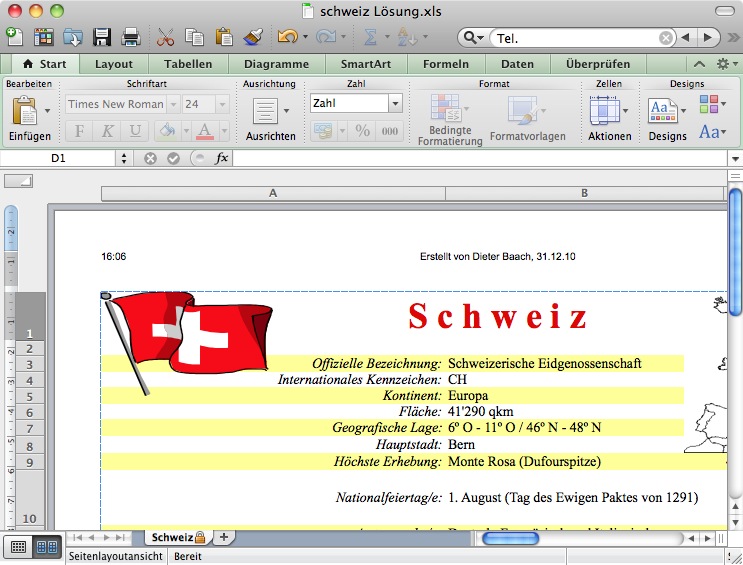Open the cell name box dropdown
The height and width of the screenshot is (565, 743).
tap(124, 158)
